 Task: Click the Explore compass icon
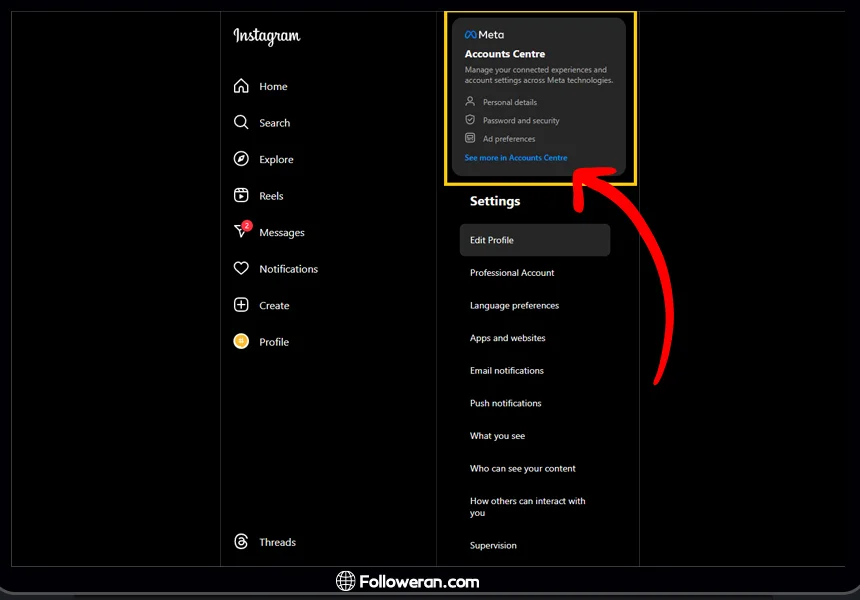point(241,159)
